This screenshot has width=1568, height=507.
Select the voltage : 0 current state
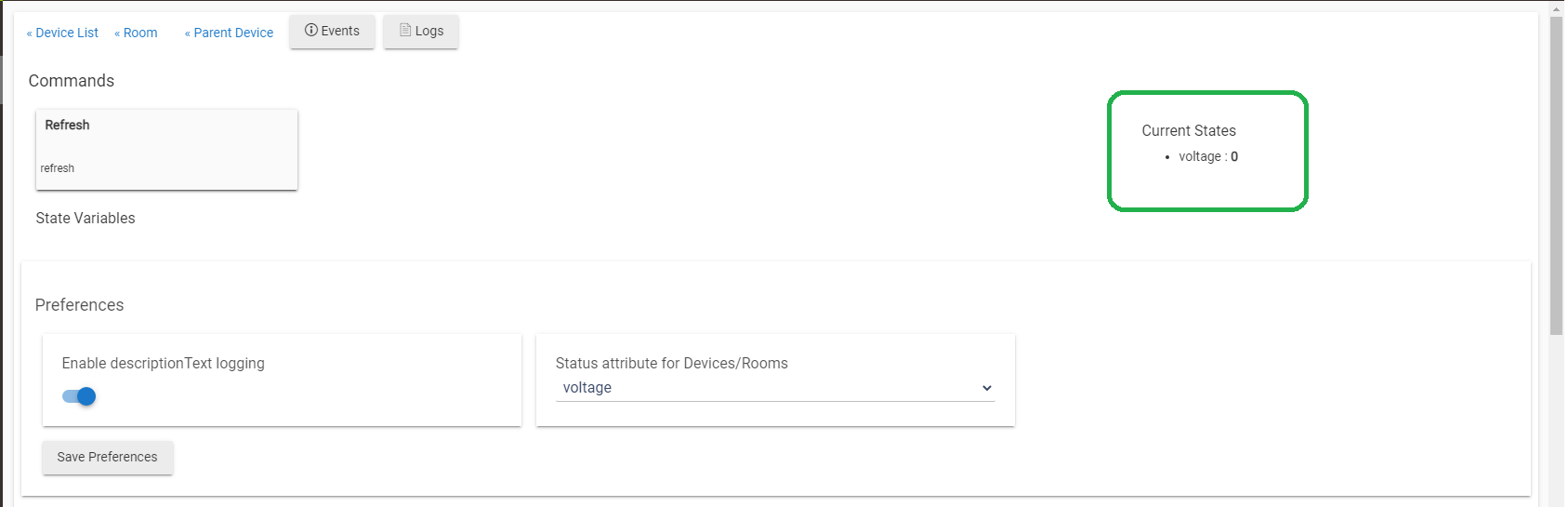[x=1208, y=156]
